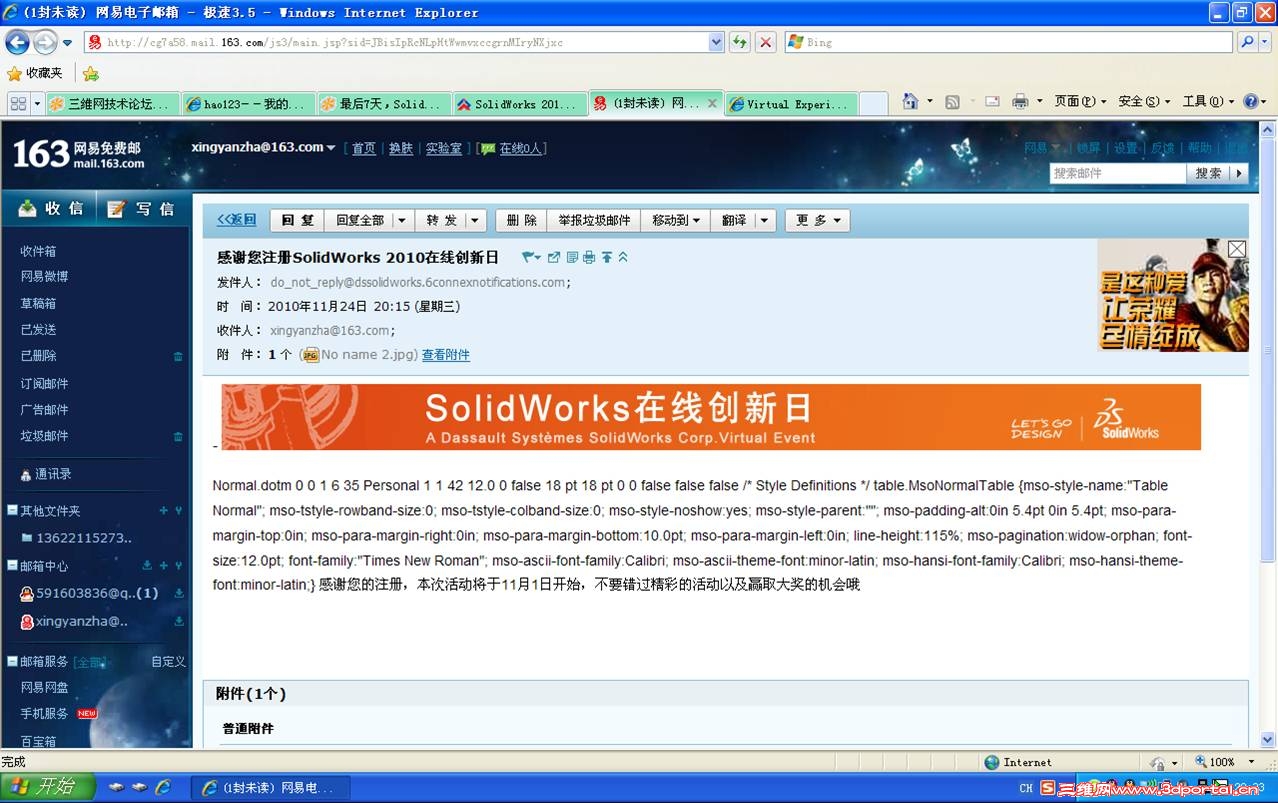
Task: Click the 回复 reply button
Action: 298,220
